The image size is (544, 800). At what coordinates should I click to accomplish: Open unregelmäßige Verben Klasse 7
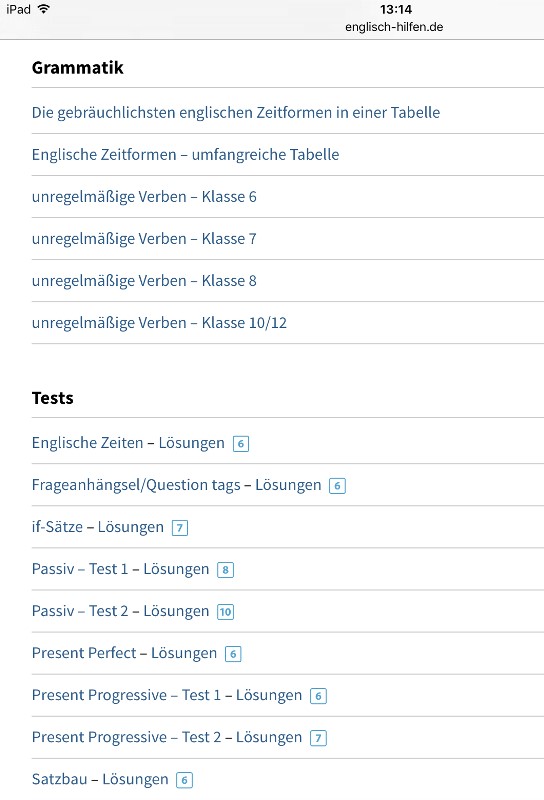[x=144, y=238]
